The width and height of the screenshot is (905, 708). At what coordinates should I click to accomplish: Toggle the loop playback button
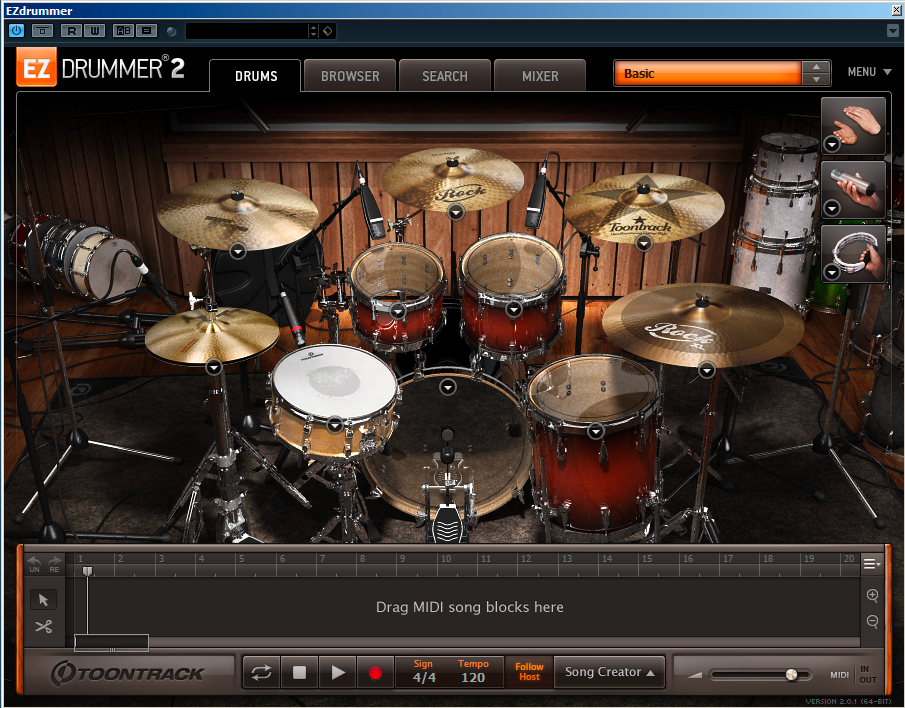[261, 672]
